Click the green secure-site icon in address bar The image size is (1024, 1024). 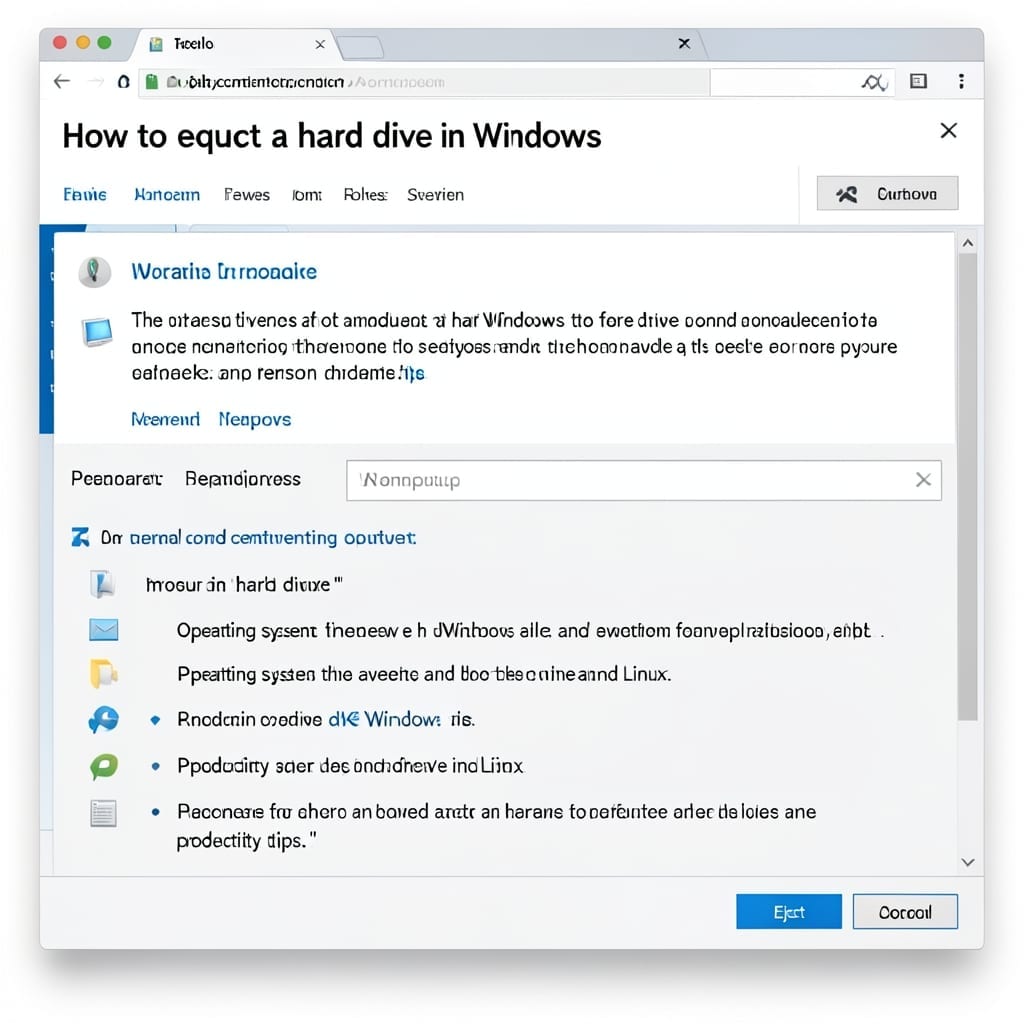152,82
